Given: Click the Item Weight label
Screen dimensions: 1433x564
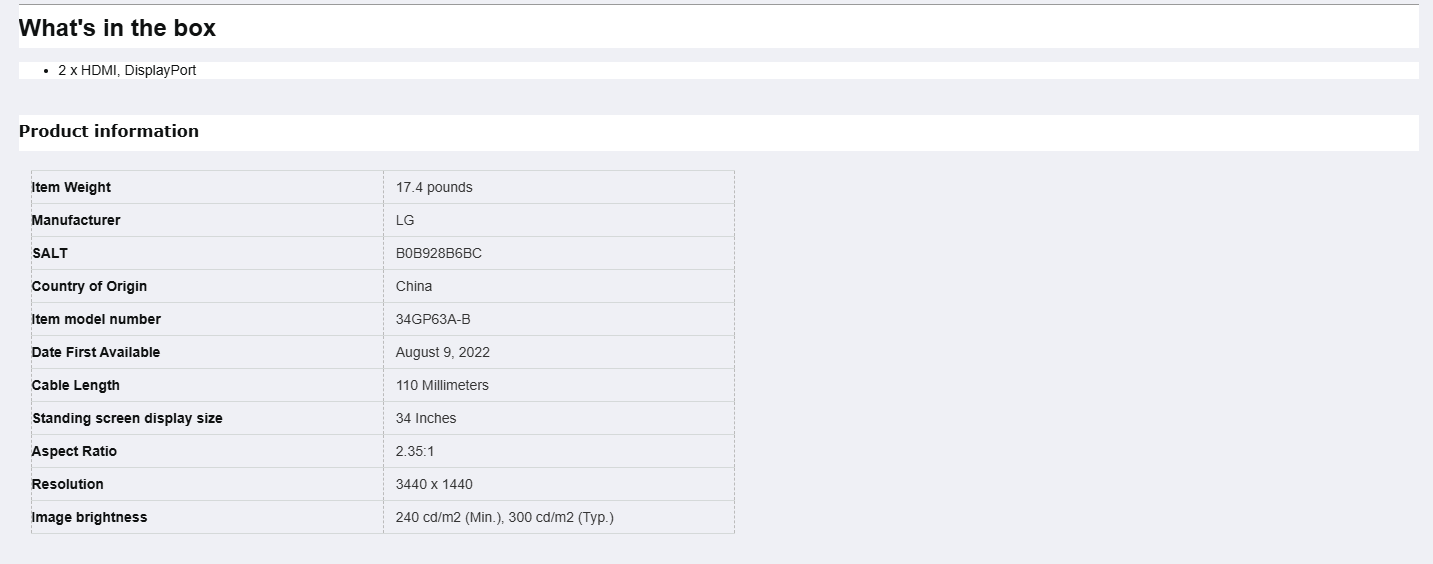Looking at the screenshot, I should [x=71, y=187].
